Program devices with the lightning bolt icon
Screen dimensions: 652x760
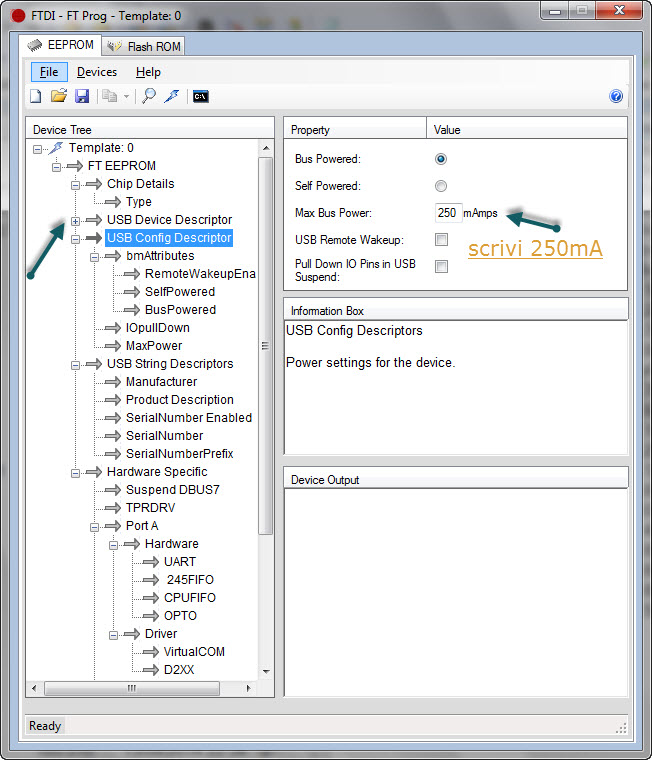click(x=172, y=96)
